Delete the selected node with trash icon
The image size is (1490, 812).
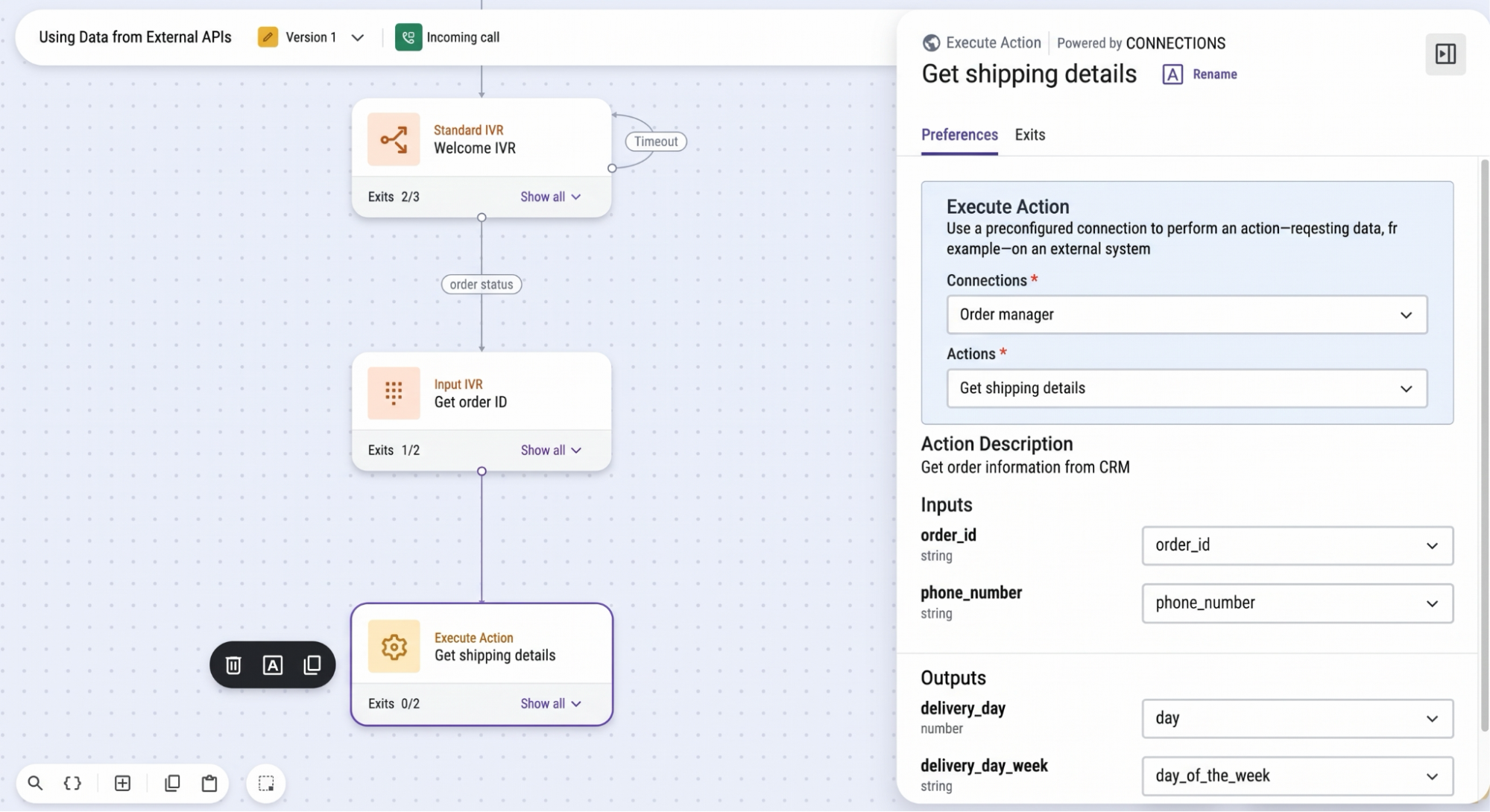click(233, 665)
